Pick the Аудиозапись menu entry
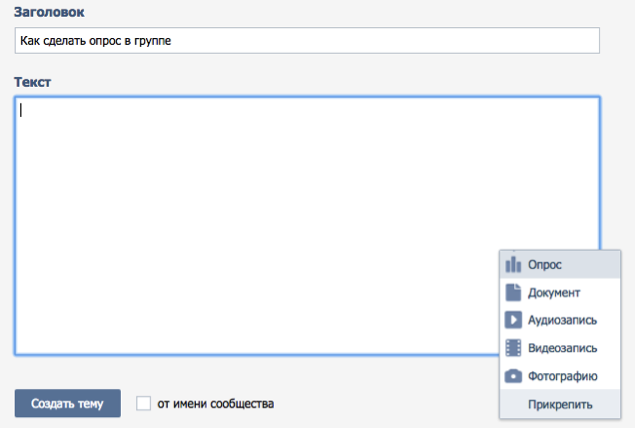 point(560,320)
